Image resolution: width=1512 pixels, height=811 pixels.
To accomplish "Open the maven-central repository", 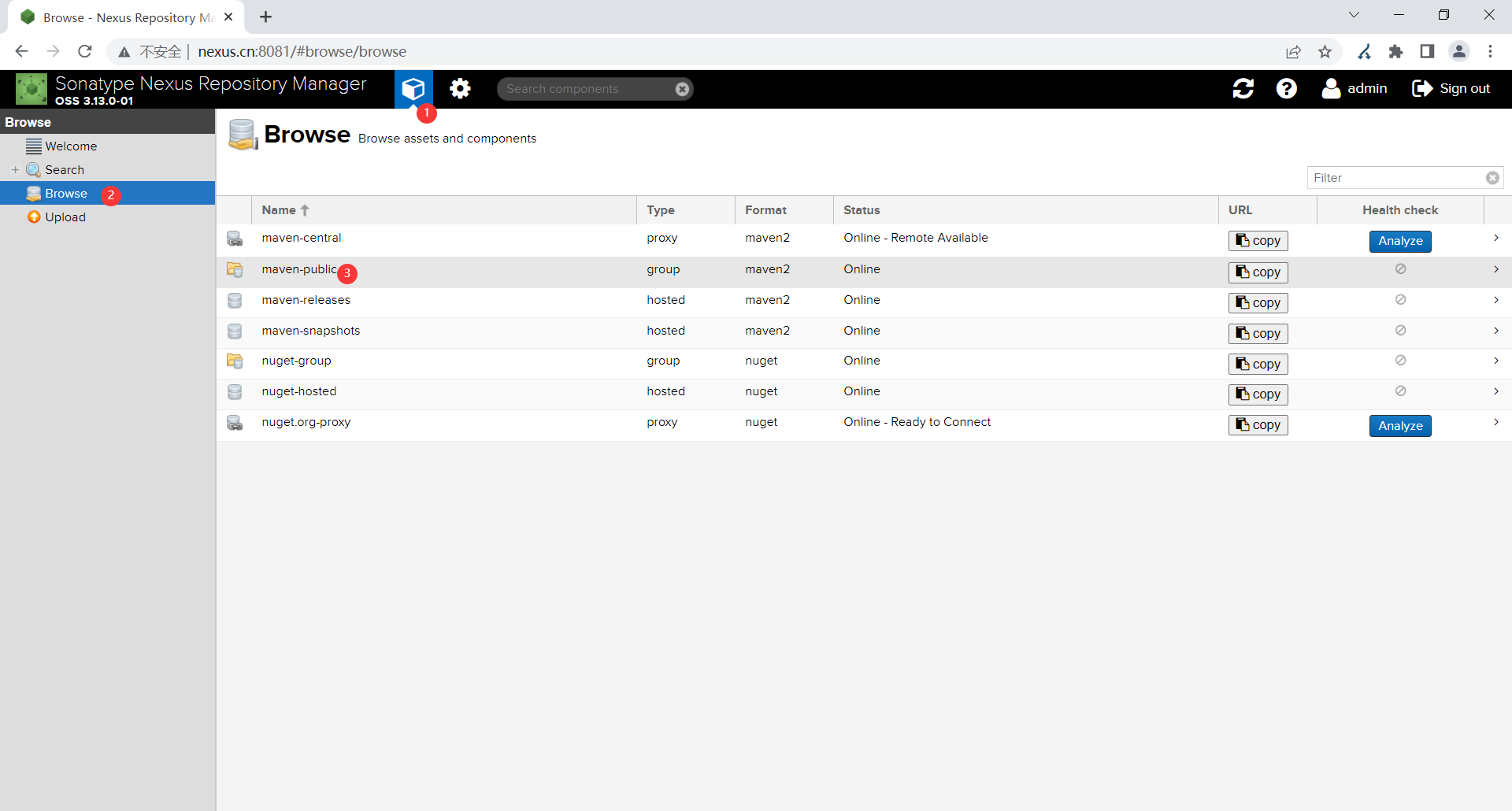I will [302, 238].
